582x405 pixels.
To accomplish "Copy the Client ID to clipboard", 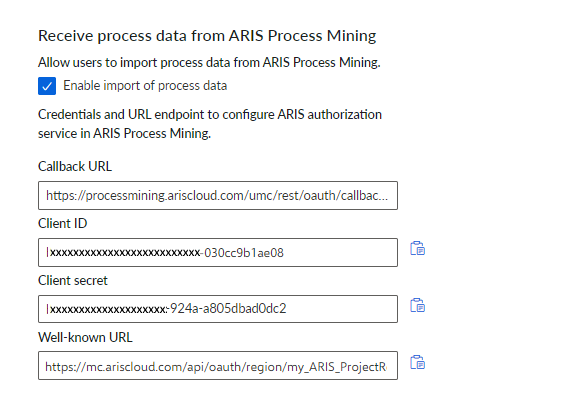I will click(418, 248).
